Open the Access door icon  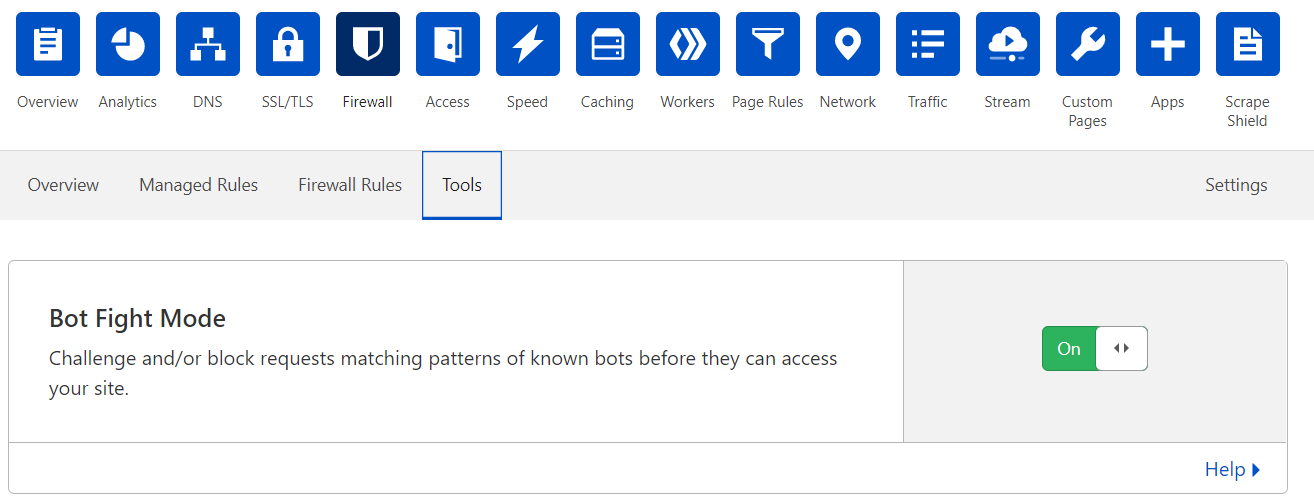[x=448, y=44]
